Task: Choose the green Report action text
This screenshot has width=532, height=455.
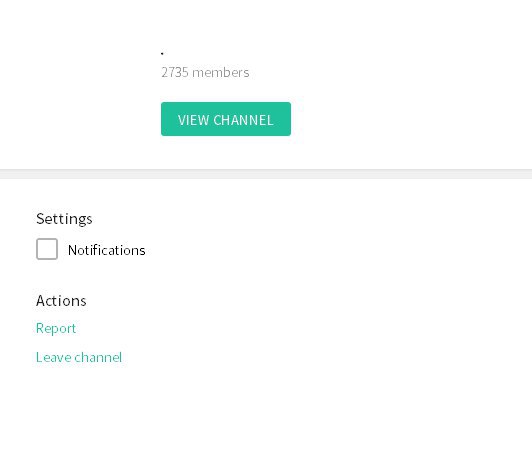Action: coord(56,328)
